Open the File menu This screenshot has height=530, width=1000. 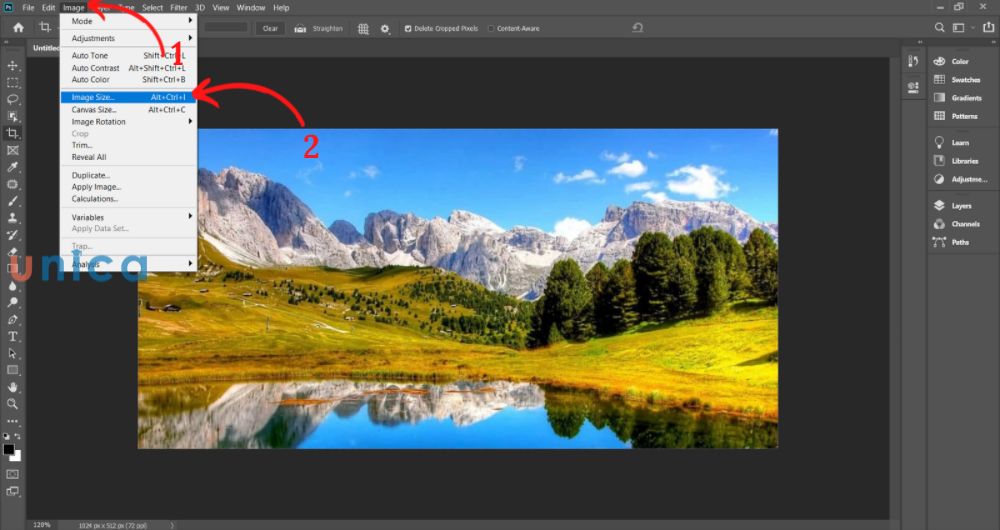point(28,8)
